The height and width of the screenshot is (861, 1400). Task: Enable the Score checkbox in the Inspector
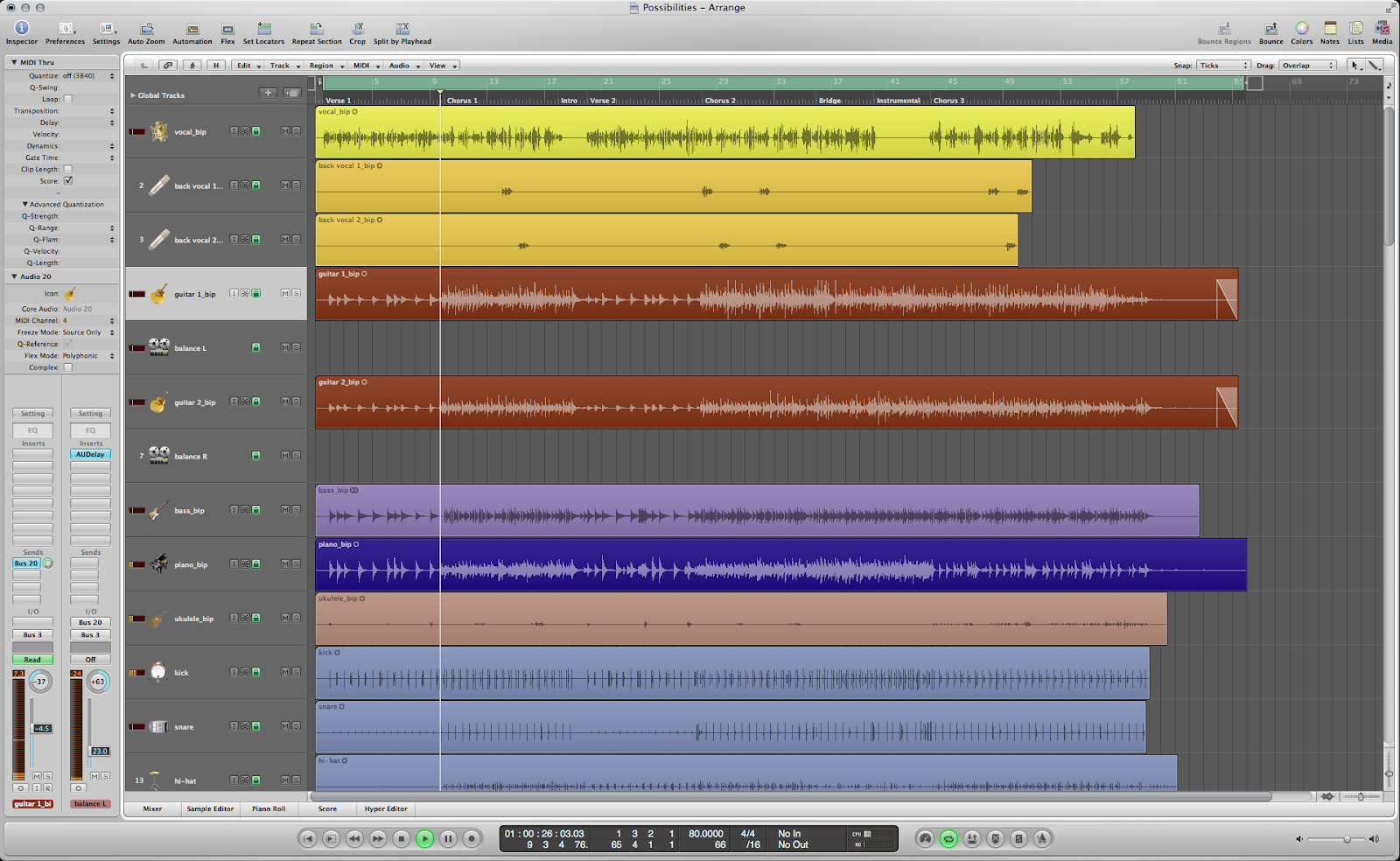tap(67, 181)
